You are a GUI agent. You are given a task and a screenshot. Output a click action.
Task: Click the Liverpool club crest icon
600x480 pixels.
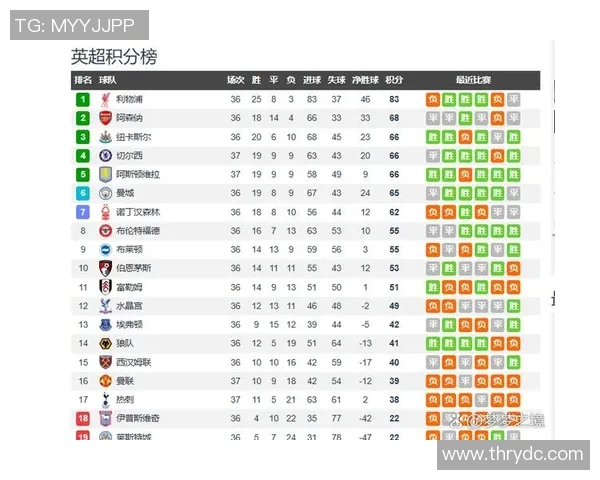click(105, 99)
